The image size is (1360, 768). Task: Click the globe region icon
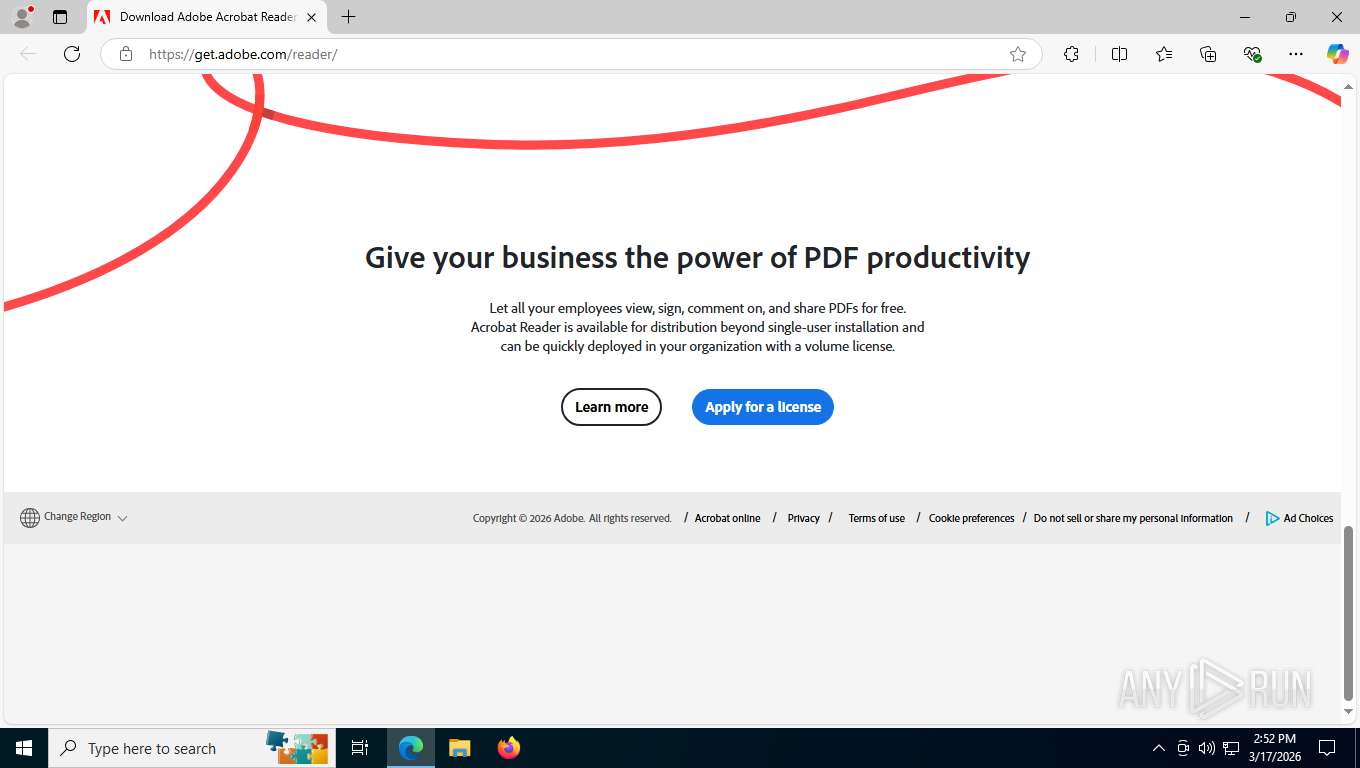(x=30, y=518)
